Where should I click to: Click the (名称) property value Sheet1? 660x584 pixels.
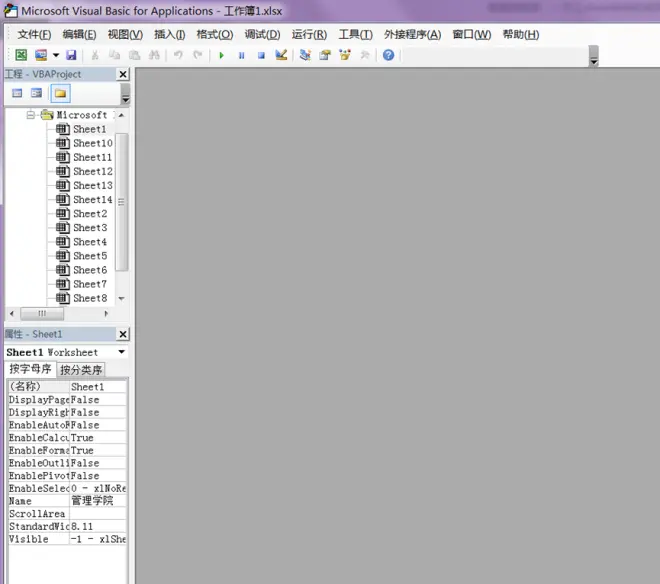click(98, 387)
